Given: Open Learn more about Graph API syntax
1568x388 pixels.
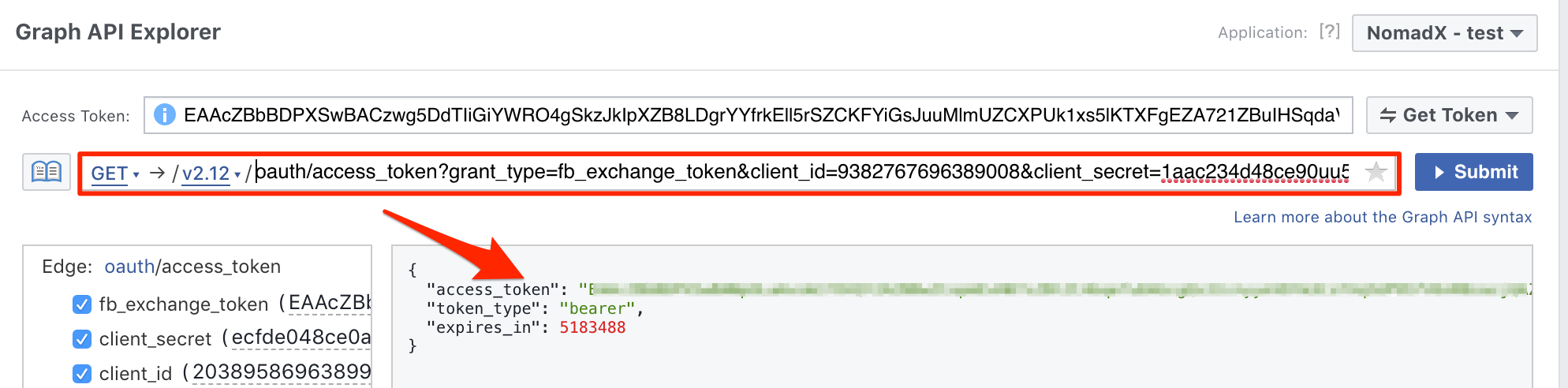Looking at the screenshot, I should [x=1383, y=217].
